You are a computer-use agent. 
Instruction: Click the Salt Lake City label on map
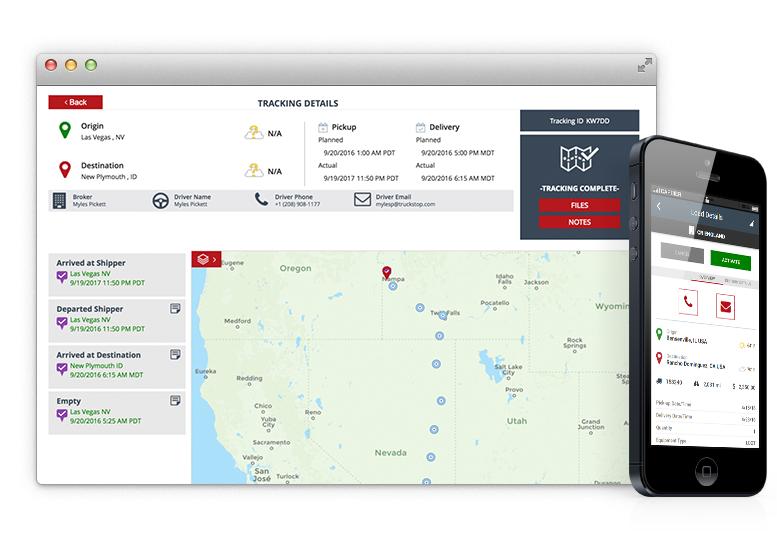[508, 370]
